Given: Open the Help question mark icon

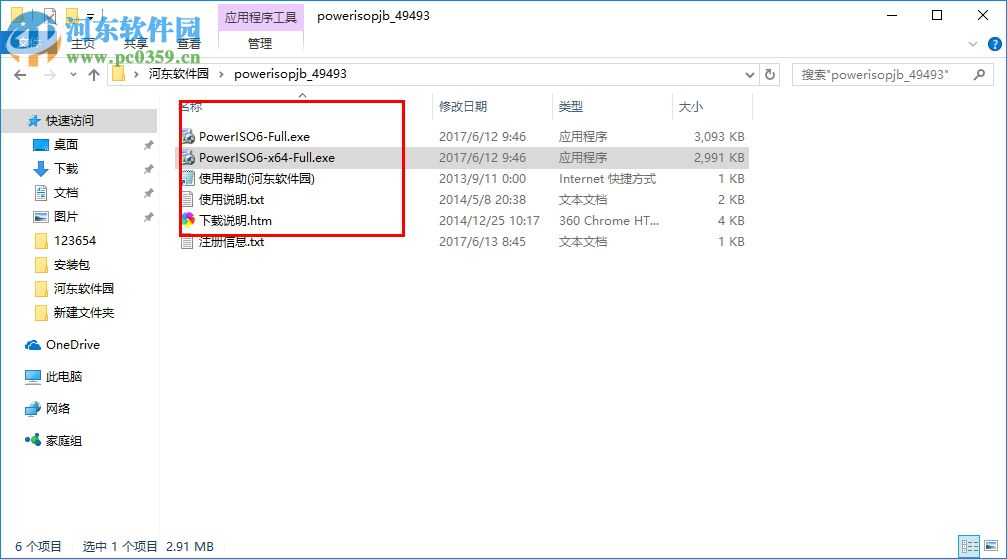Looking at the screenshot, I should pos(994,44).
